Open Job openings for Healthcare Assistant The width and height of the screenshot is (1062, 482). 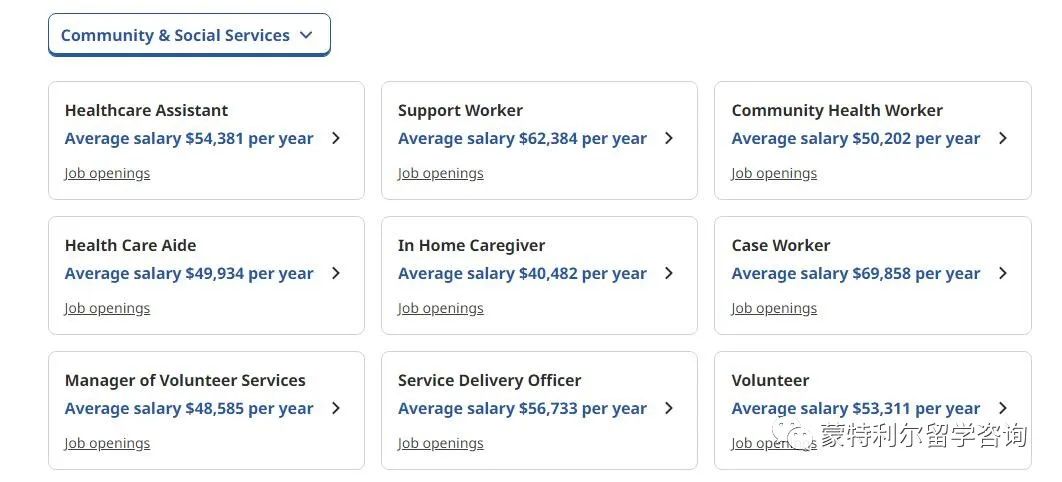[107, 173]
